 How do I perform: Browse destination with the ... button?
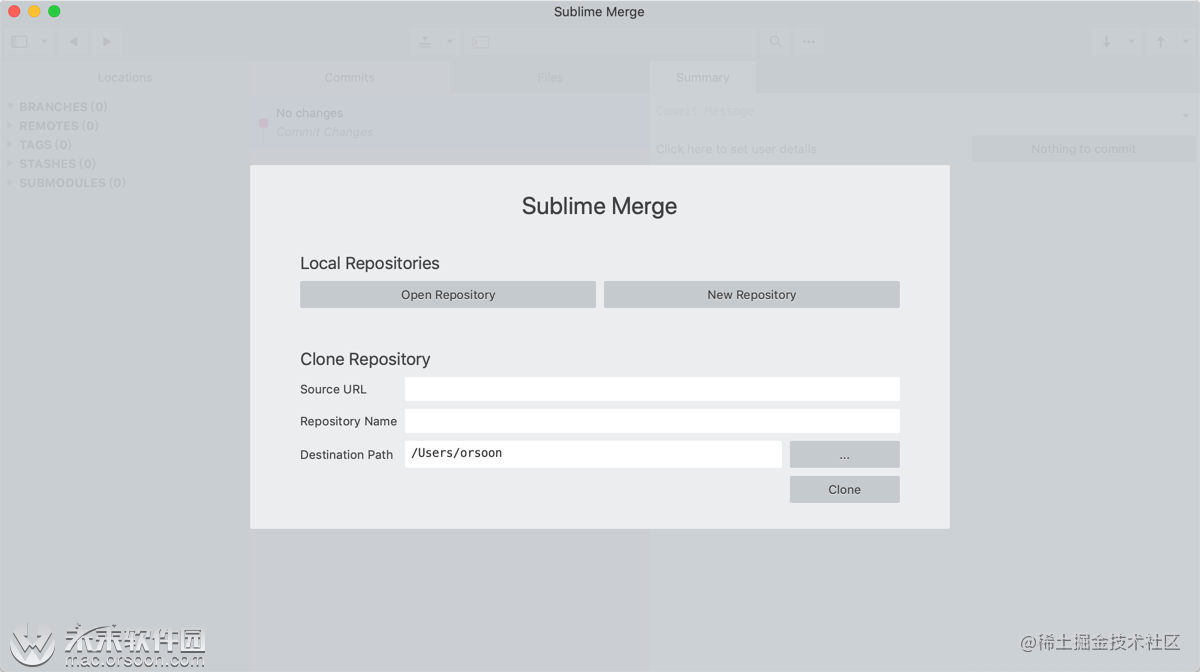(845, 455)
